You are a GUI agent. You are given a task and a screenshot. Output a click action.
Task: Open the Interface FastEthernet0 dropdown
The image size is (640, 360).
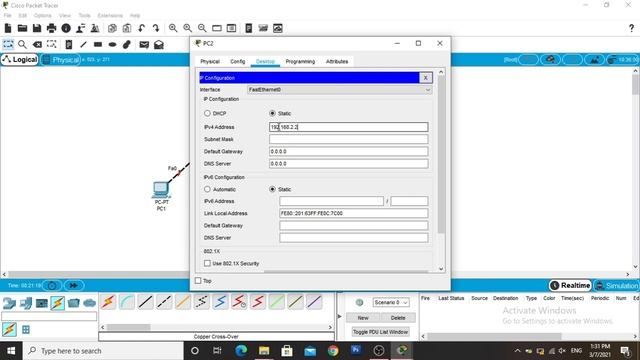pos(340,89)
